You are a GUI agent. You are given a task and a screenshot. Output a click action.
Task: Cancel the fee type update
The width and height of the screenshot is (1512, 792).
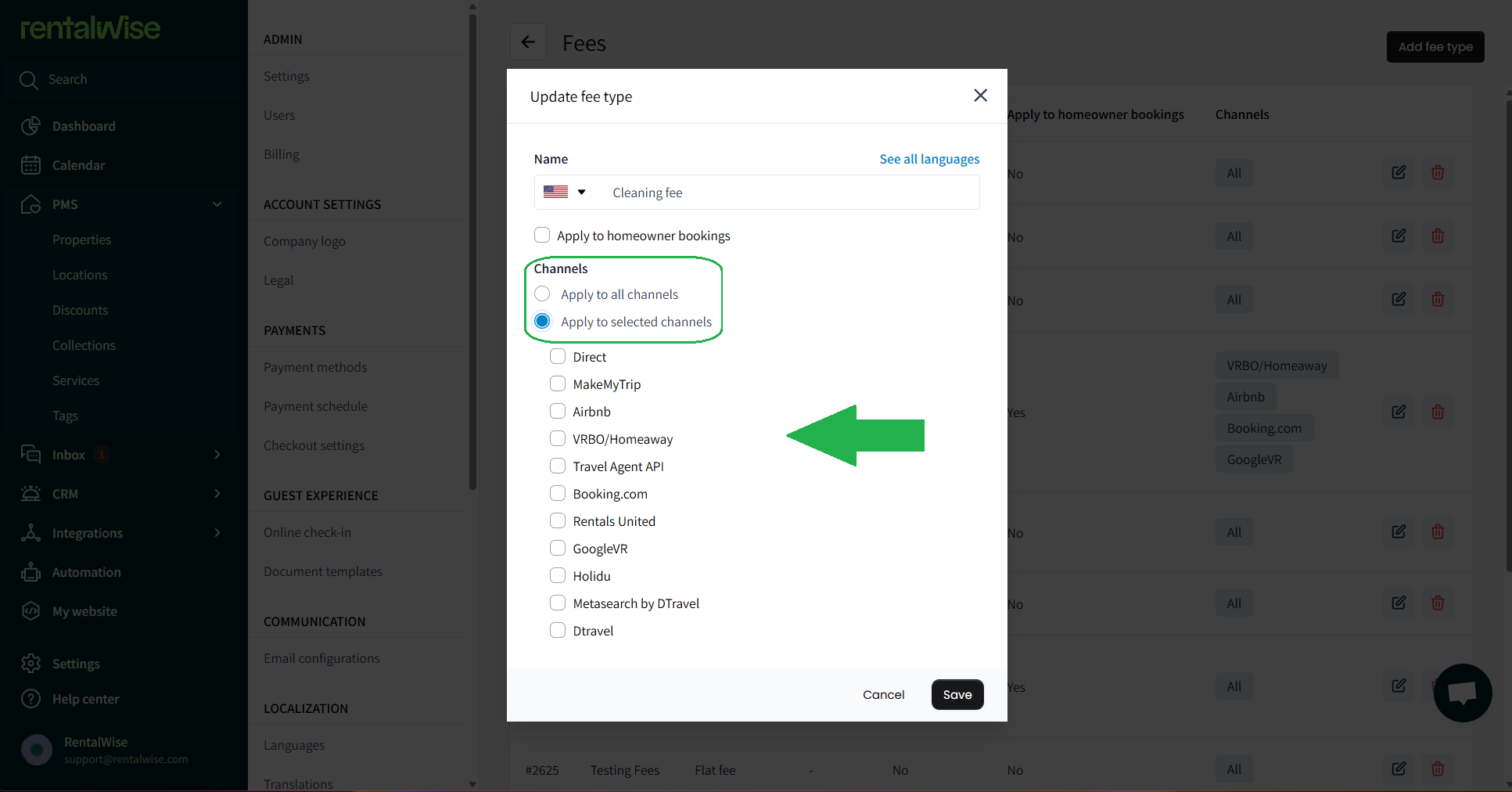tap(884, 694)
